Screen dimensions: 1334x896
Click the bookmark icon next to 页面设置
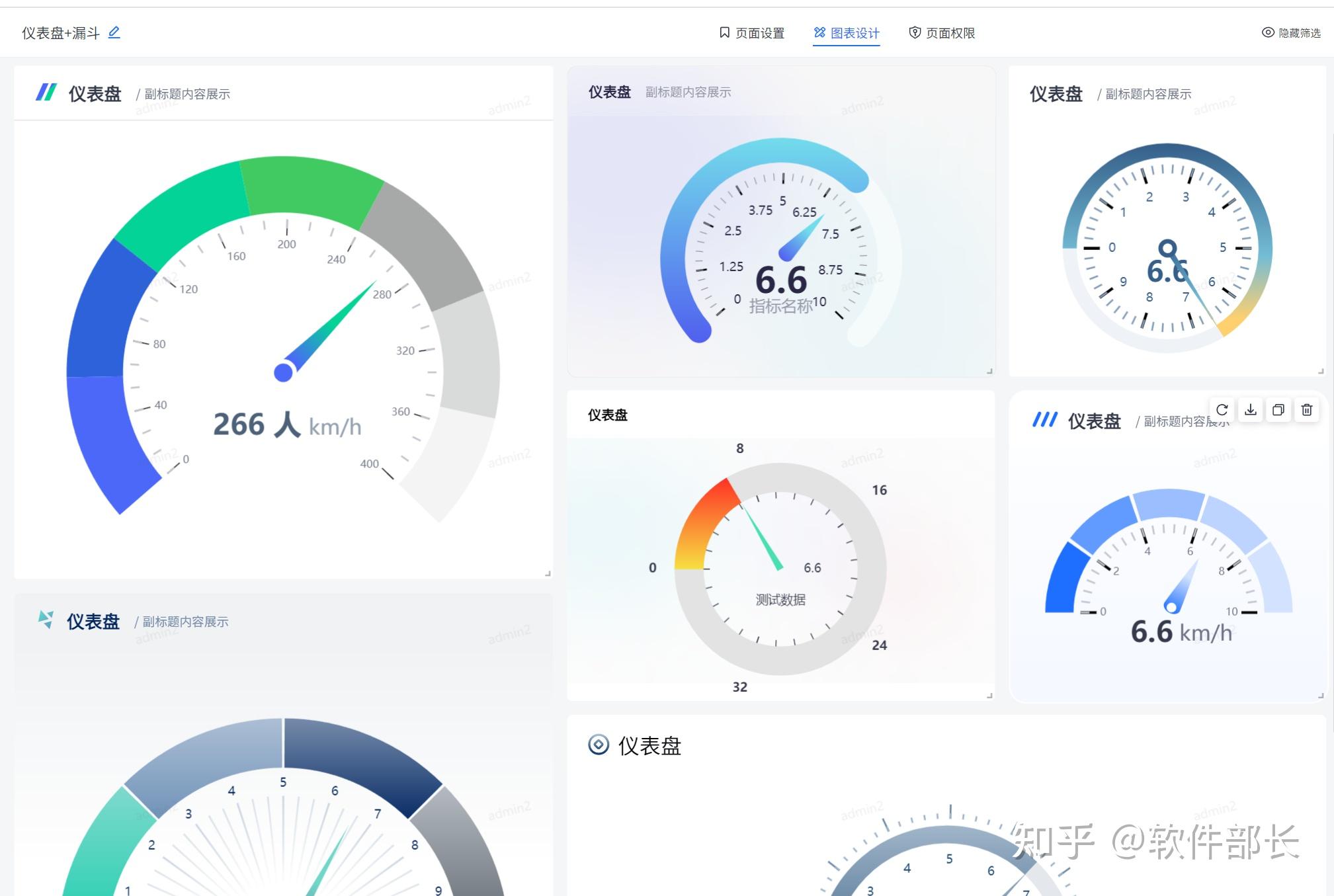[x=724, y=32]
